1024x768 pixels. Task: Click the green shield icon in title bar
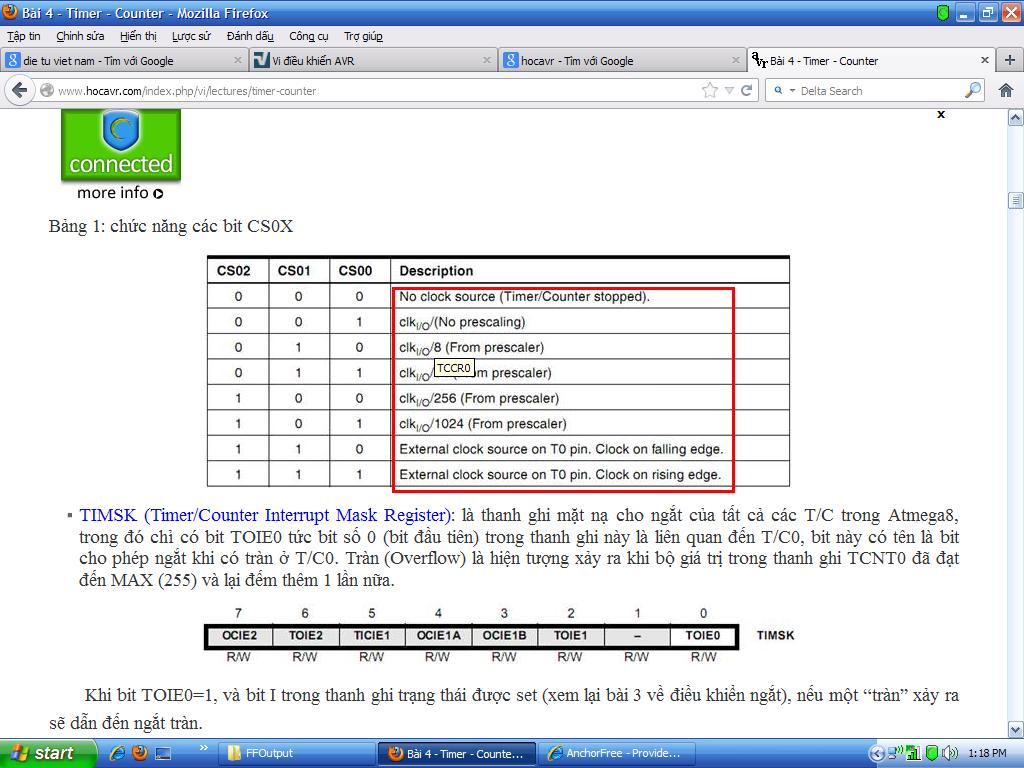tap(942, 12)
